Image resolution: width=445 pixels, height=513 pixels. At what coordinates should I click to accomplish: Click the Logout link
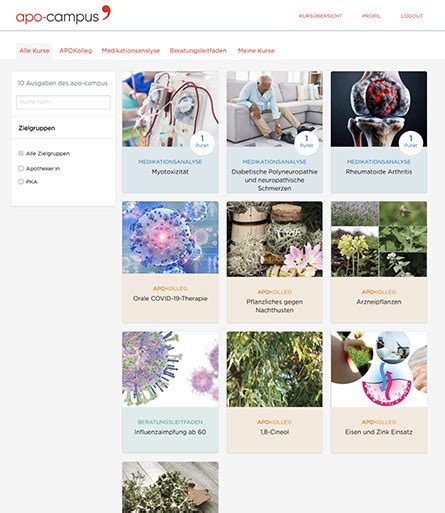412,16
